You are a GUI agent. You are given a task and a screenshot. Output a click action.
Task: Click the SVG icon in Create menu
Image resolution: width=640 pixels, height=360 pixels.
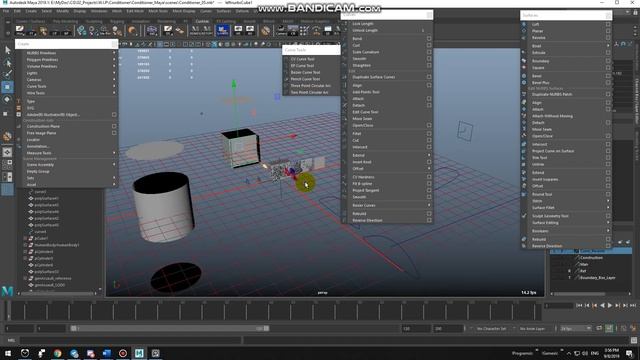click(19, 108)
